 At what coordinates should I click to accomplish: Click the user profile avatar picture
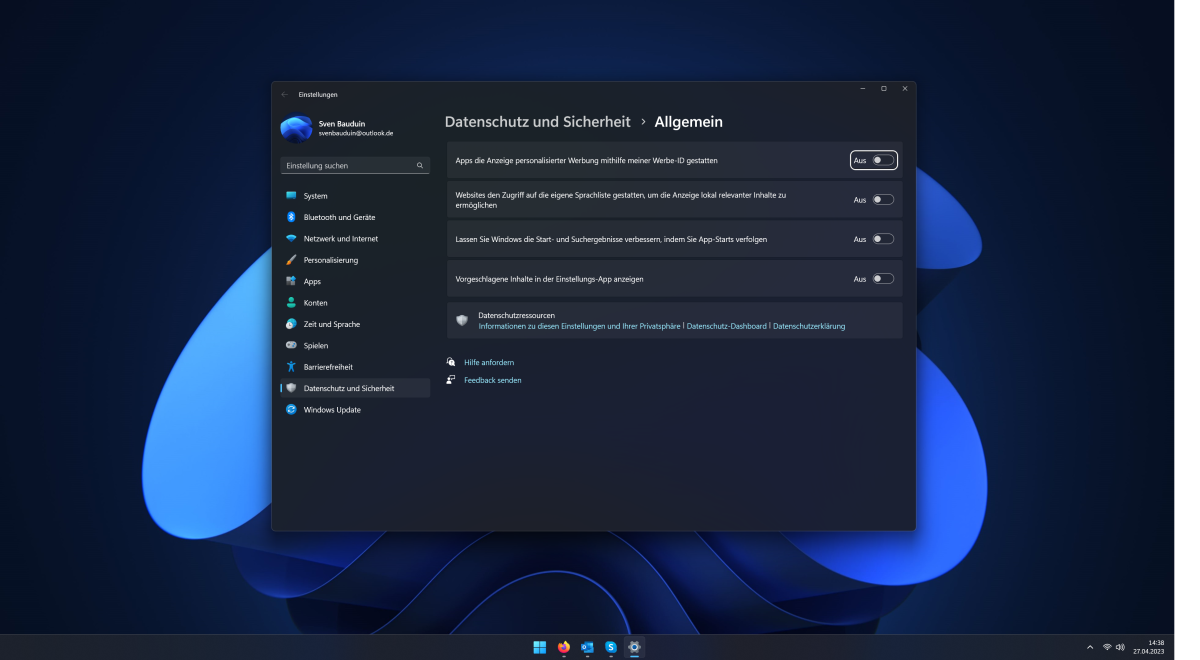tap(296, 129)
